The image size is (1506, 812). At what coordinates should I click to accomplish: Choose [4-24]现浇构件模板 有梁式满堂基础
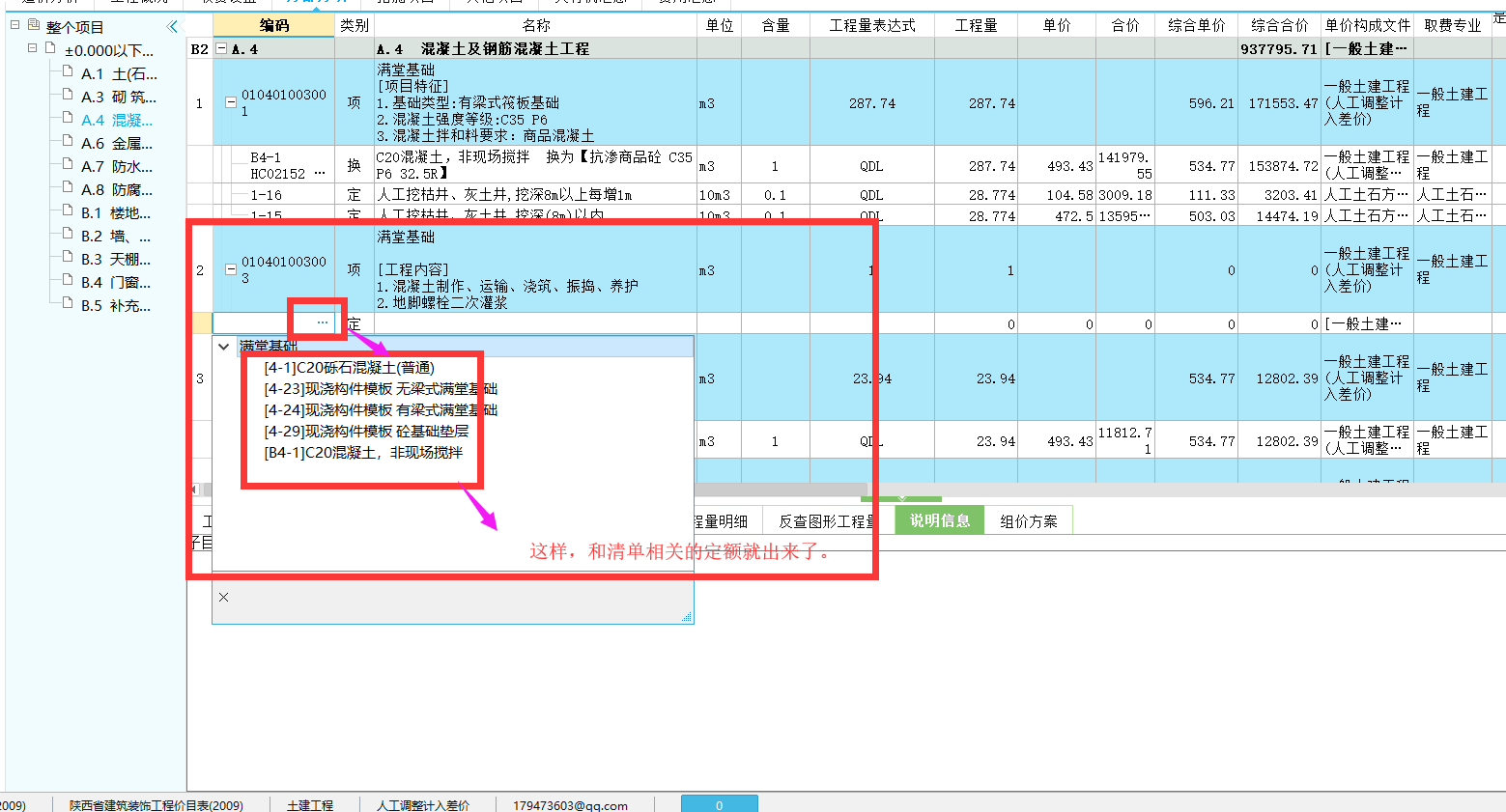point(381,409)
